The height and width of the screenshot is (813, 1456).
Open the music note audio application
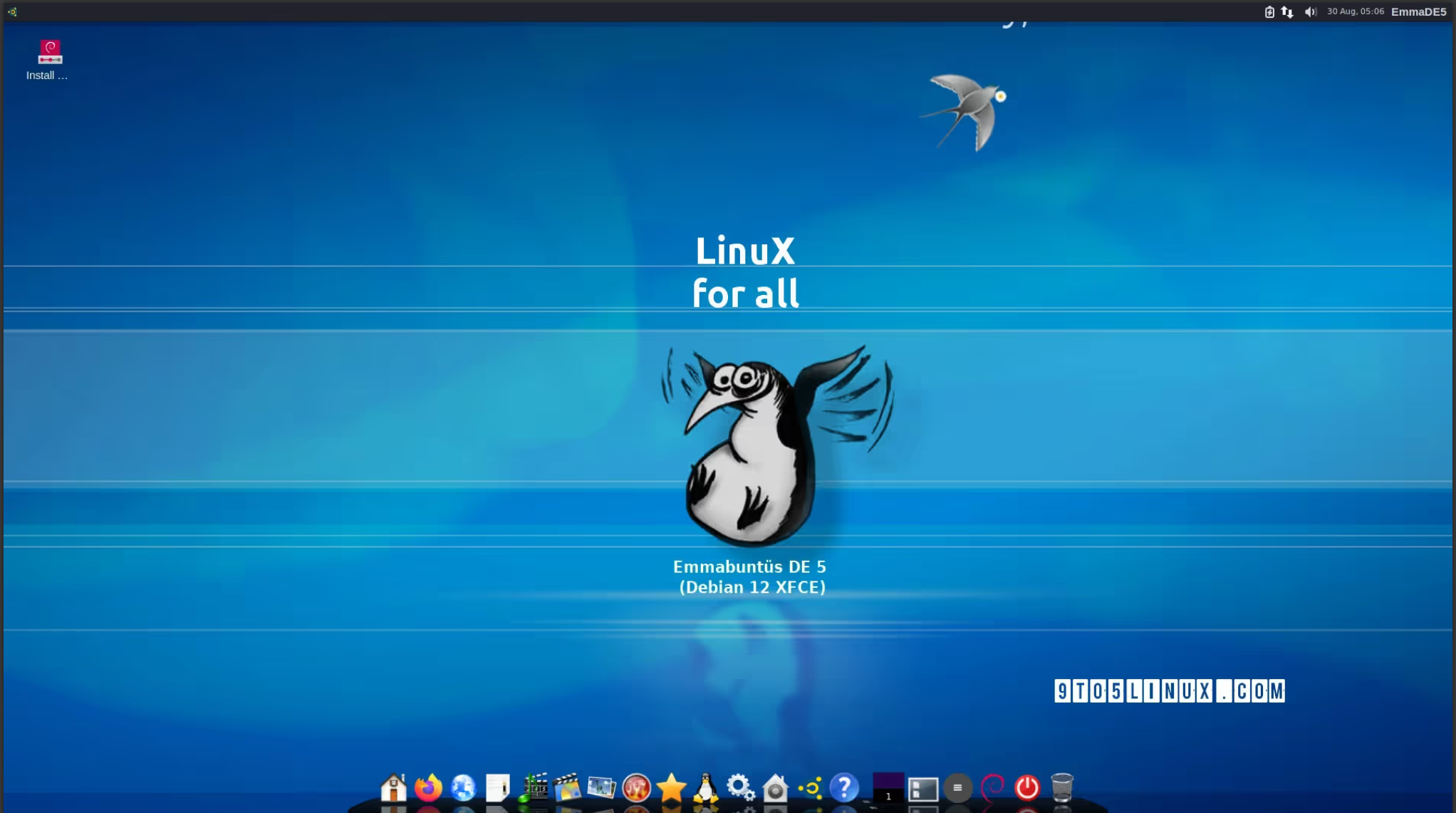532,787
